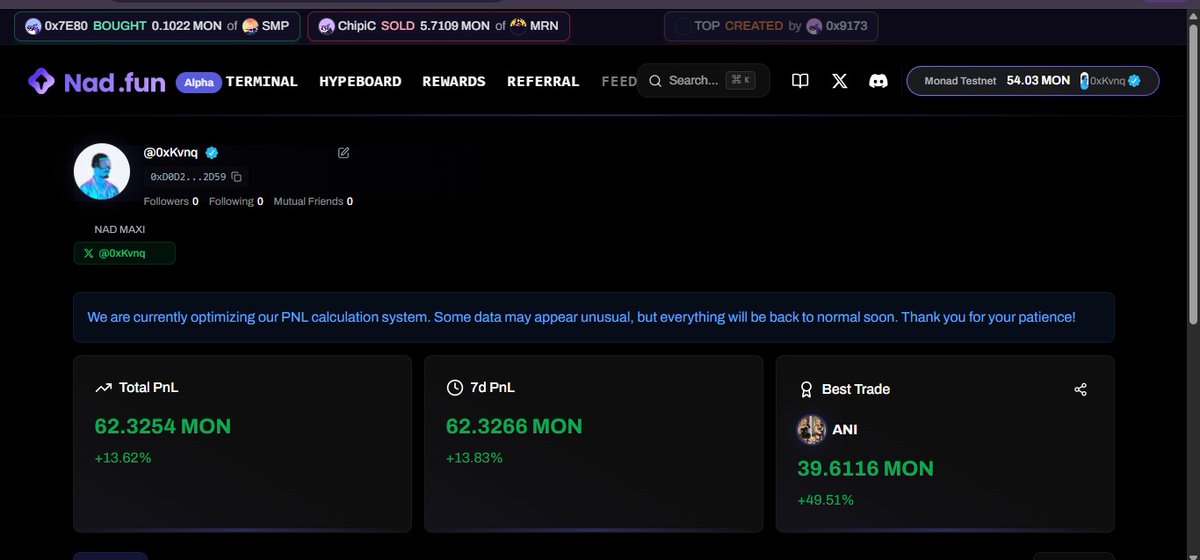Click the 62.3254 MON Total PnL value
Image resolution: width=1200 pixels, height=560 pixels.
163,426
